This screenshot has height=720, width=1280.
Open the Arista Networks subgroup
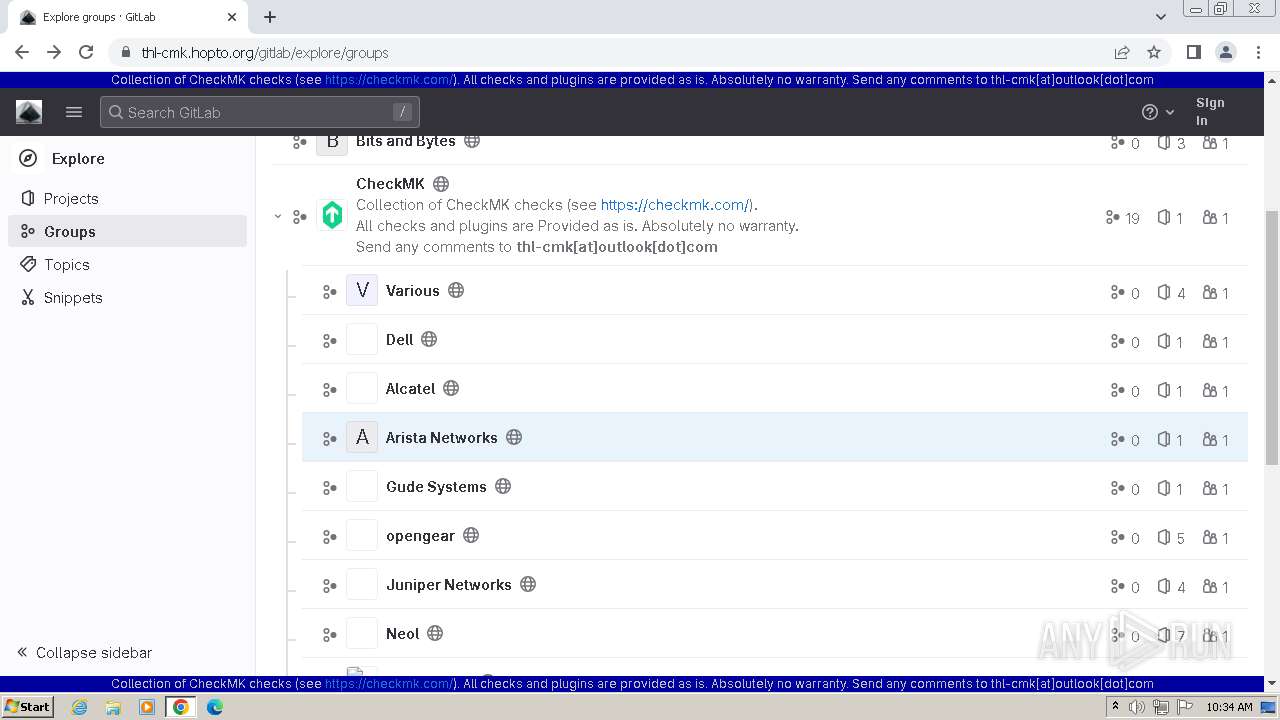442,437
